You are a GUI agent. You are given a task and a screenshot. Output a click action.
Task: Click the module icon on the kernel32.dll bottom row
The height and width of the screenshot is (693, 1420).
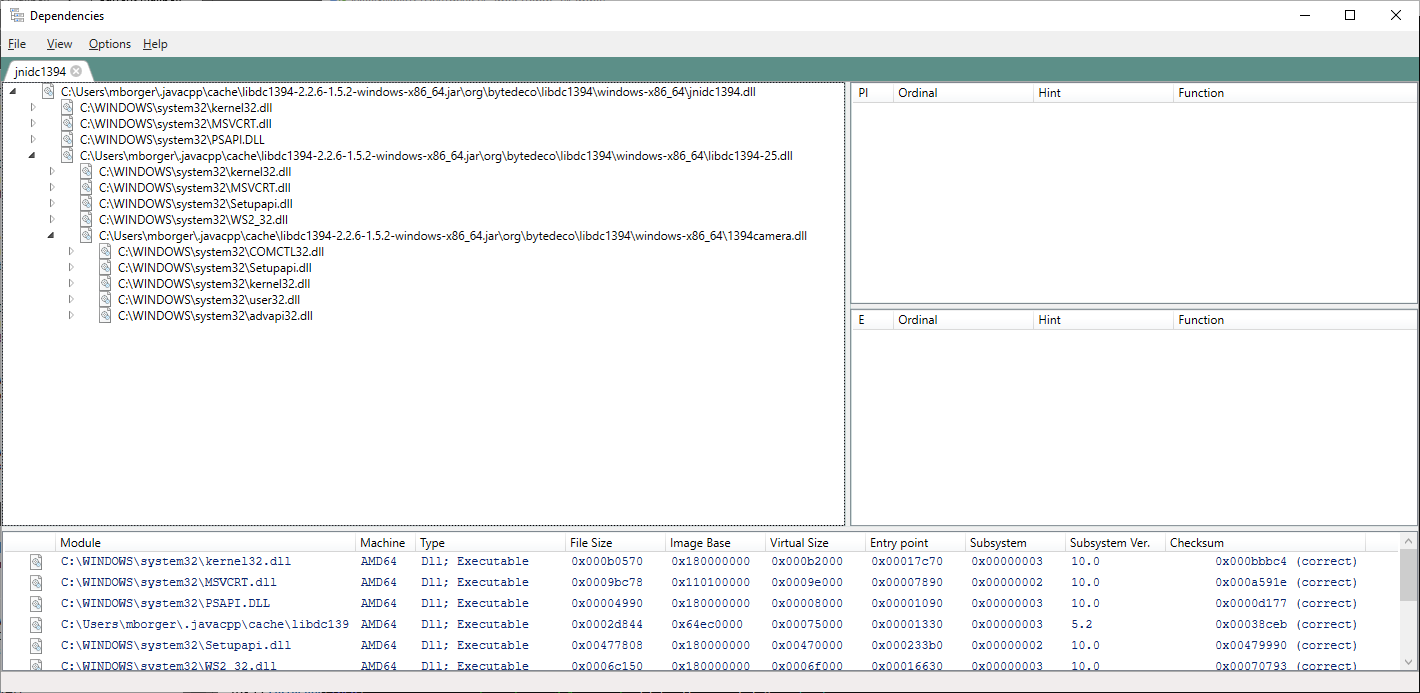tap(36, 561)
